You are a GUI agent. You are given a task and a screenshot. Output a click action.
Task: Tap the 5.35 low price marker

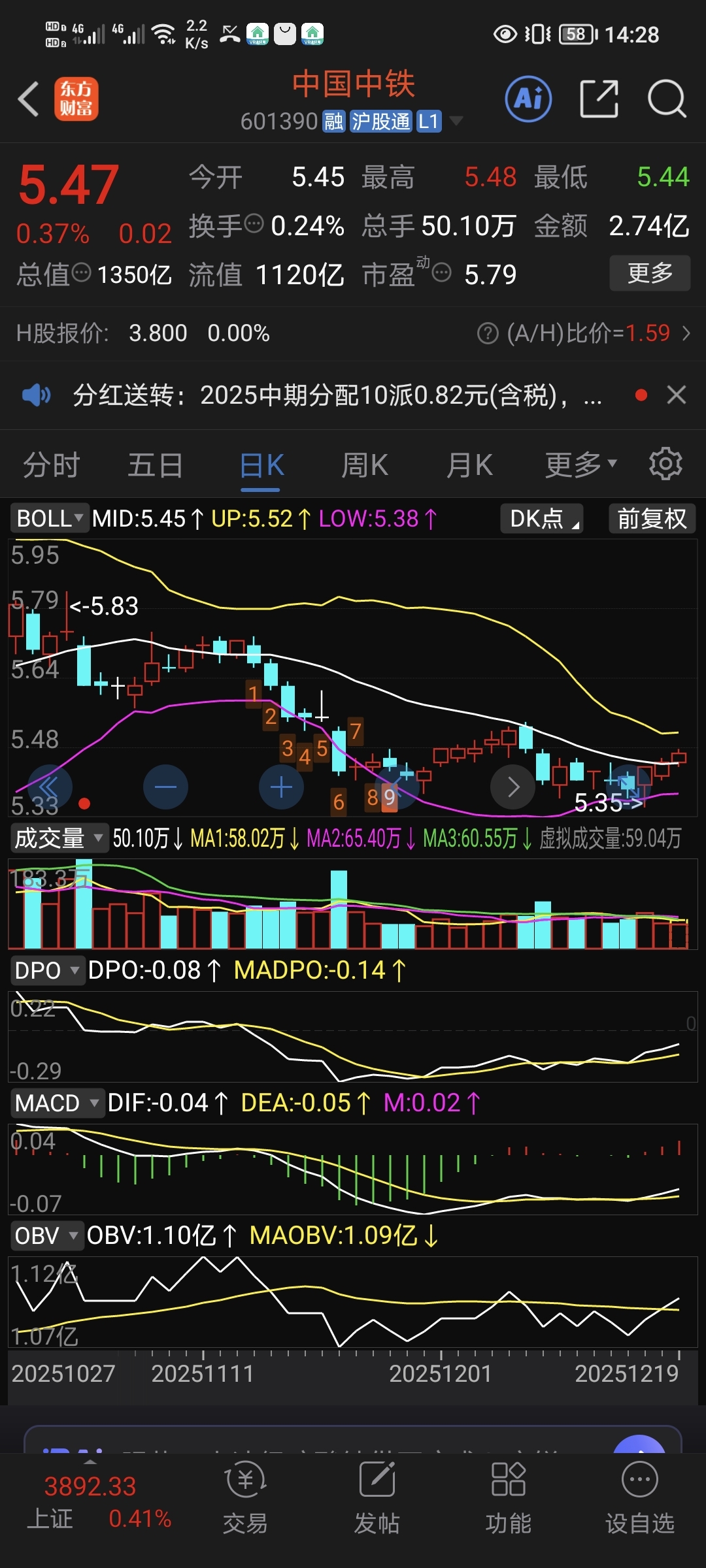tap(609, 802)
